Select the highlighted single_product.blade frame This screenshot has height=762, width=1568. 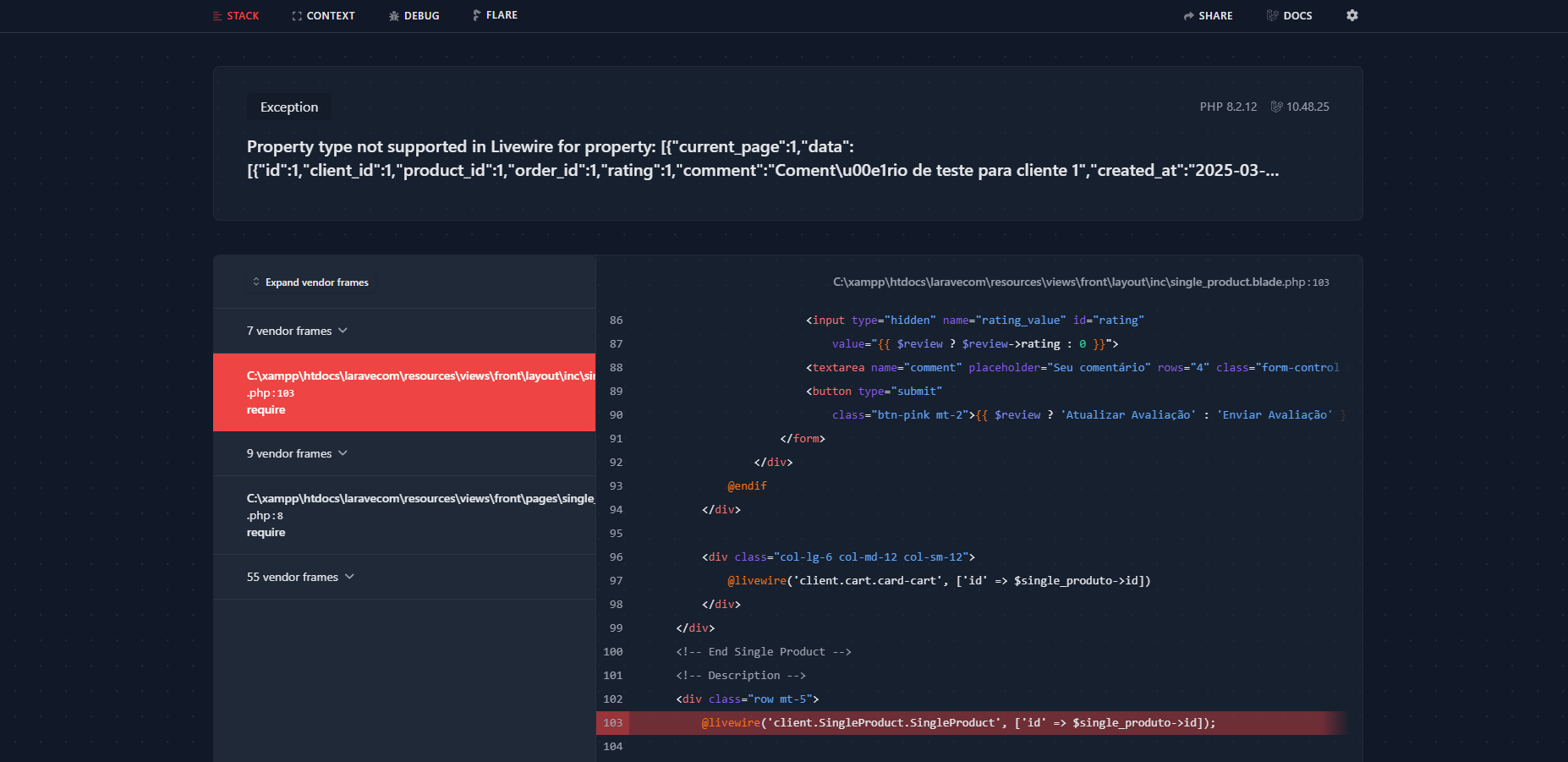coord(404,392)
